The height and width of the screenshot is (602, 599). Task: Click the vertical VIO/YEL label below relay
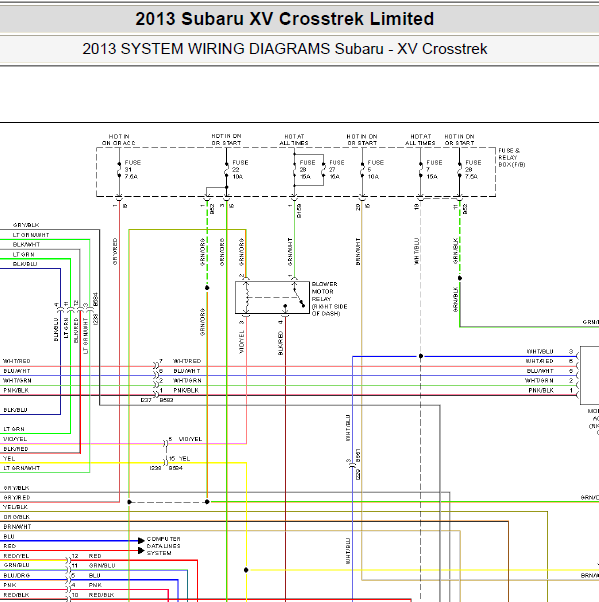coord(242,342)
